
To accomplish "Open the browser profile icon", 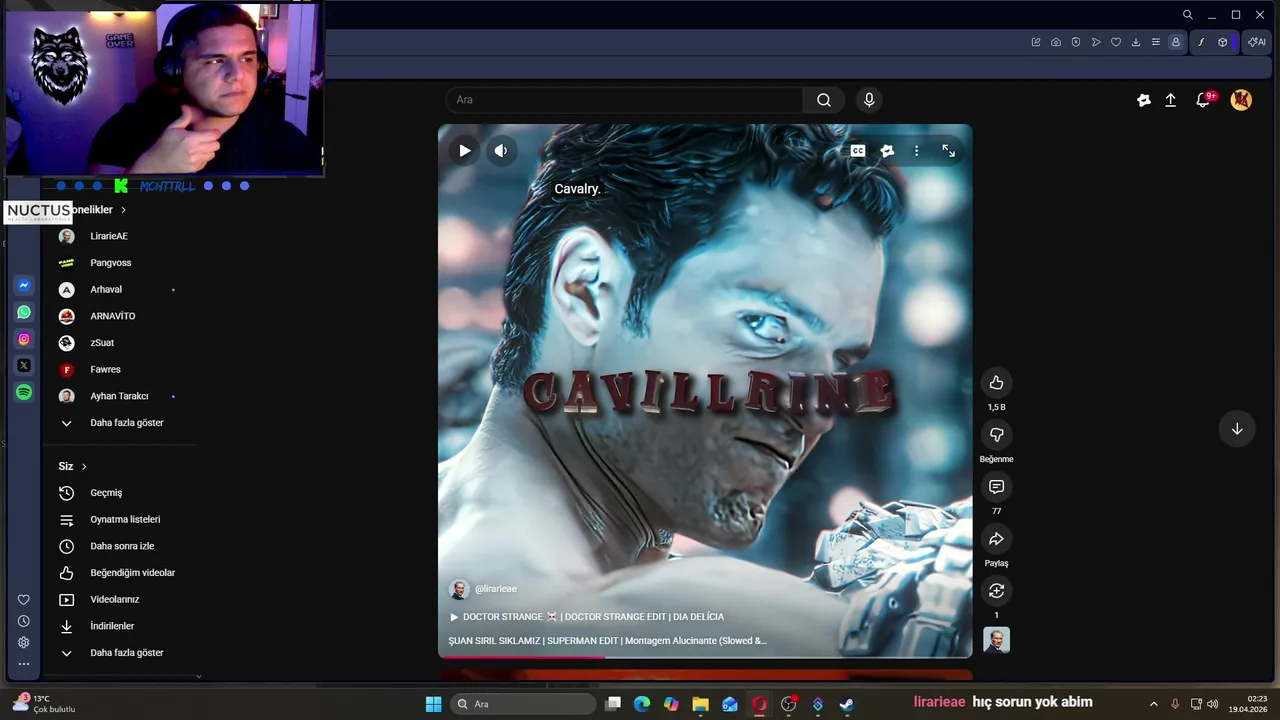I will click(x=1176, y=42).
